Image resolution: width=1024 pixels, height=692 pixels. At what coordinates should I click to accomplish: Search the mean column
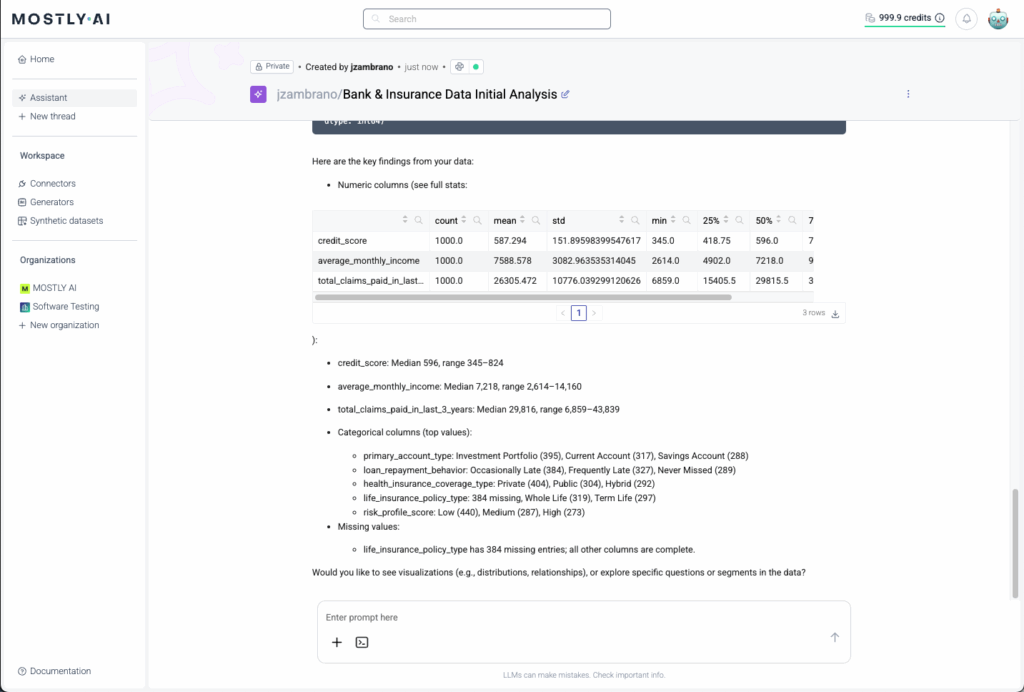point(536,221)
